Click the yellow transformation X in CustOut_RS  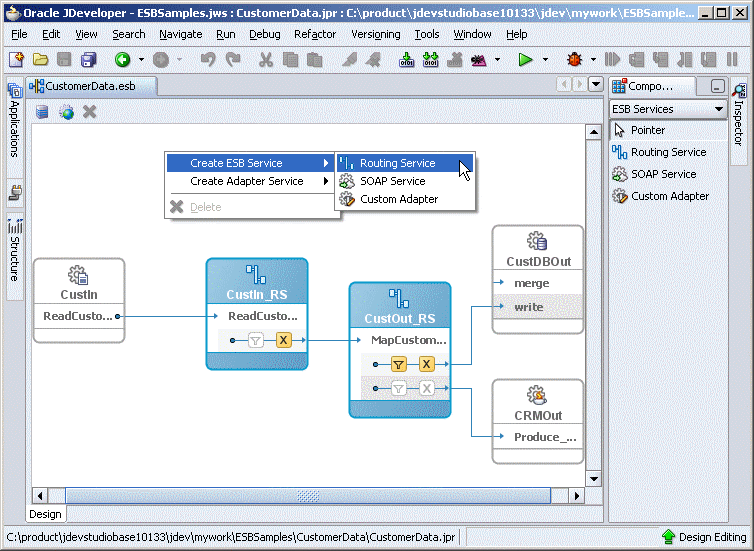click(x=426, y=364)
